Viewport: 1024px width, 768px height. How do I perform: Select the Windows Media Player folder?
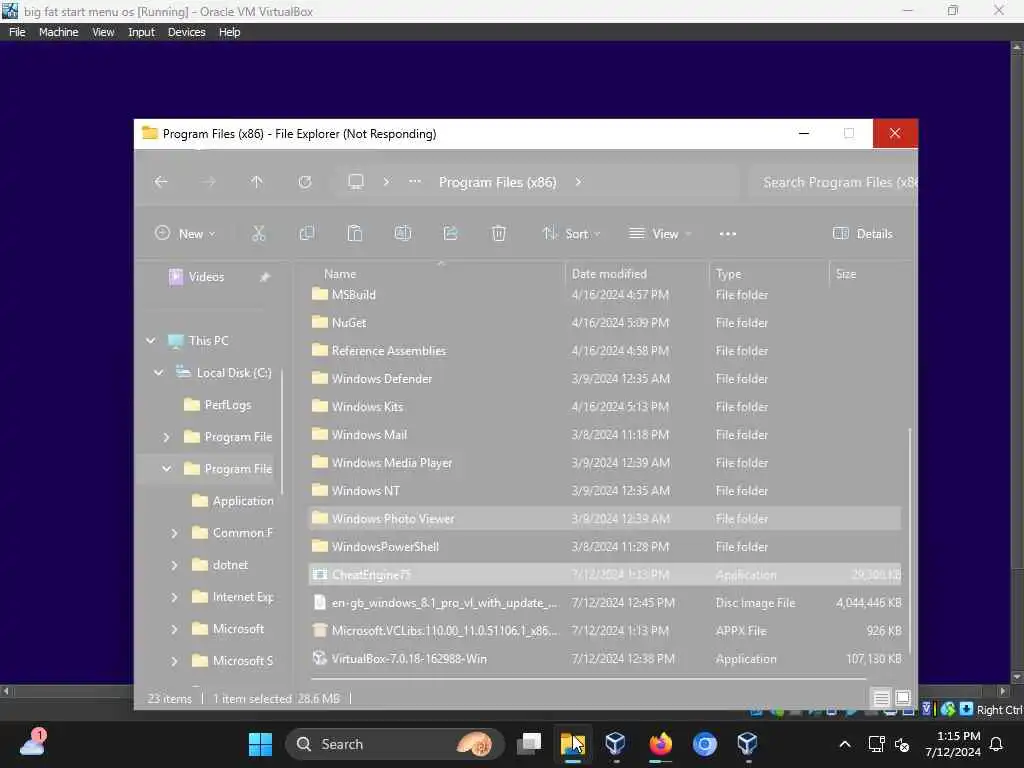[x=604, y=463]
